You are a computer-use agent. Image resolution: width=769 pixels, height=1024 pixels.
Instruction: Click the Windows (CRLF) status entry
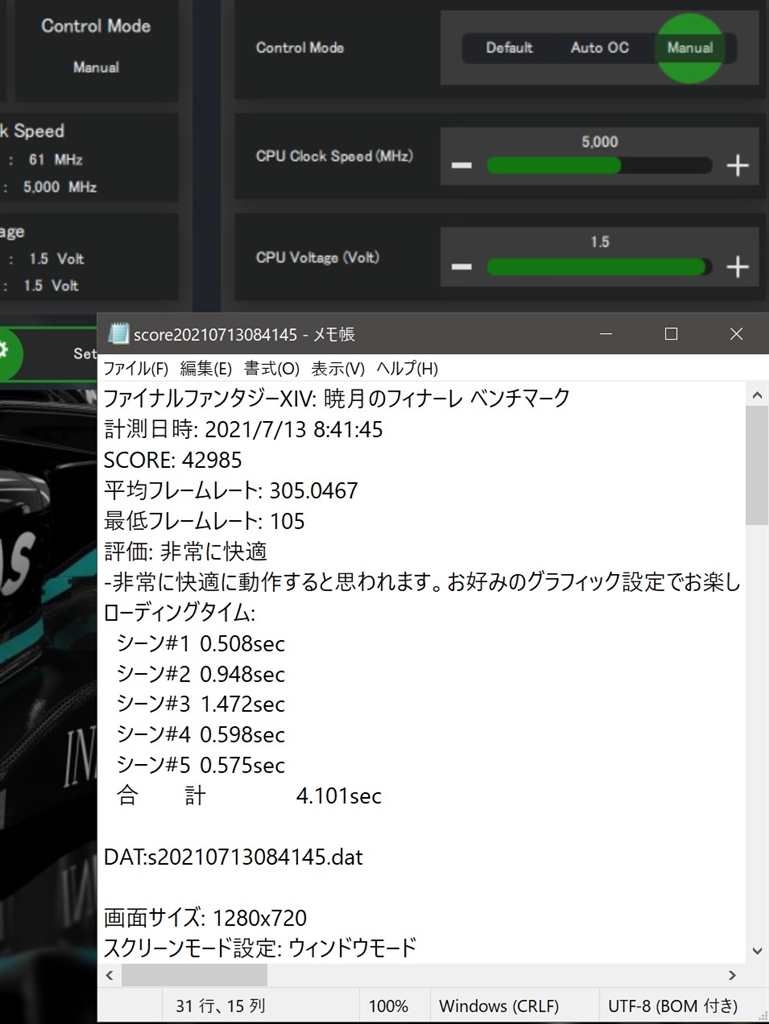point(499,1006)
